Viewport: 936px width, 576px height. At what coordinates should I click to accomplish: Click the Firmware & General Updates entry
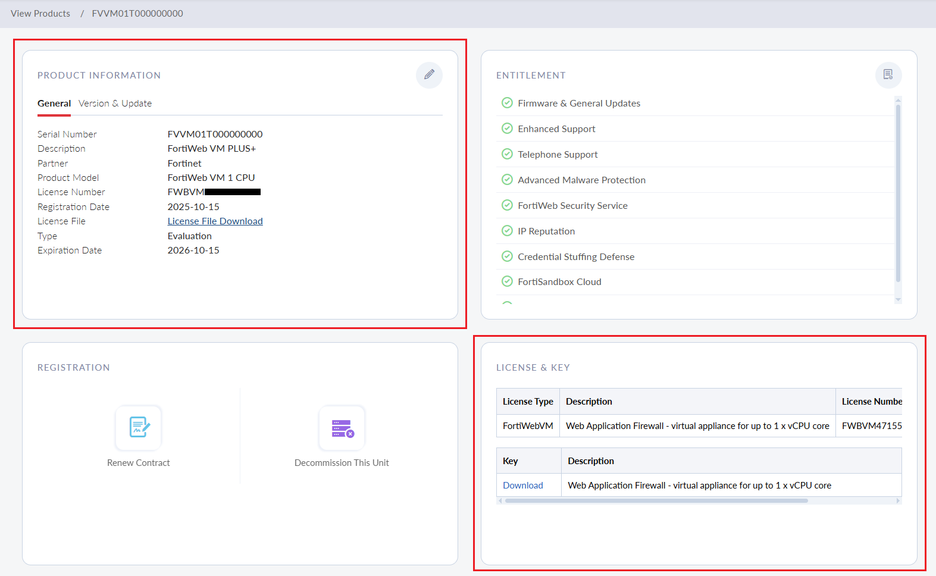[x=578, y=103]
